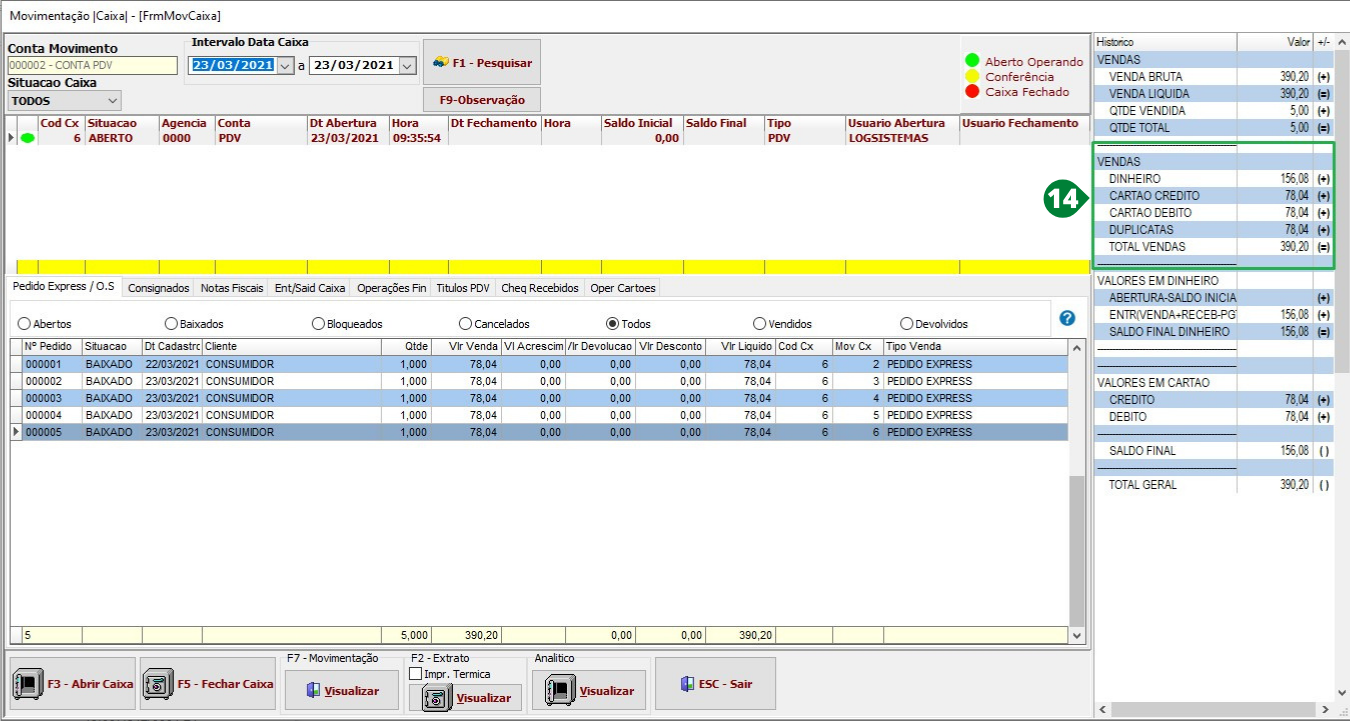The width and height of the screenshot is (1350, 721).
Task: Click the Historico panel scroll down arrow
Action: [1342, 692]
